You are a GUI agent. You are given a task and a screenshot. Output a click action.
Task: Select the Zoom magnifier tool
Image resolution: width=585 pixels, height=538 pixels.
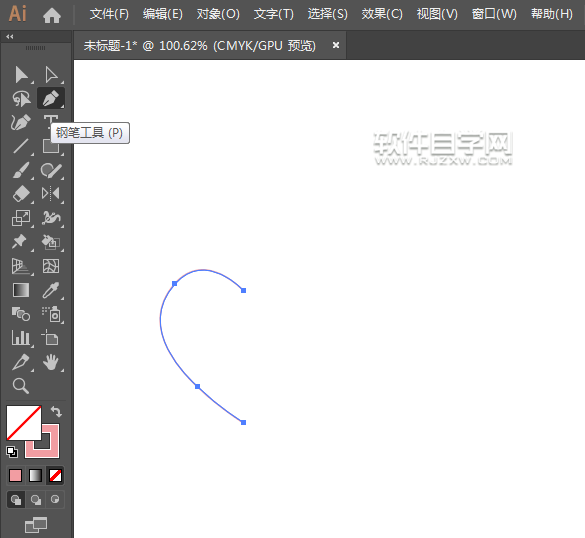coord(21,386)
